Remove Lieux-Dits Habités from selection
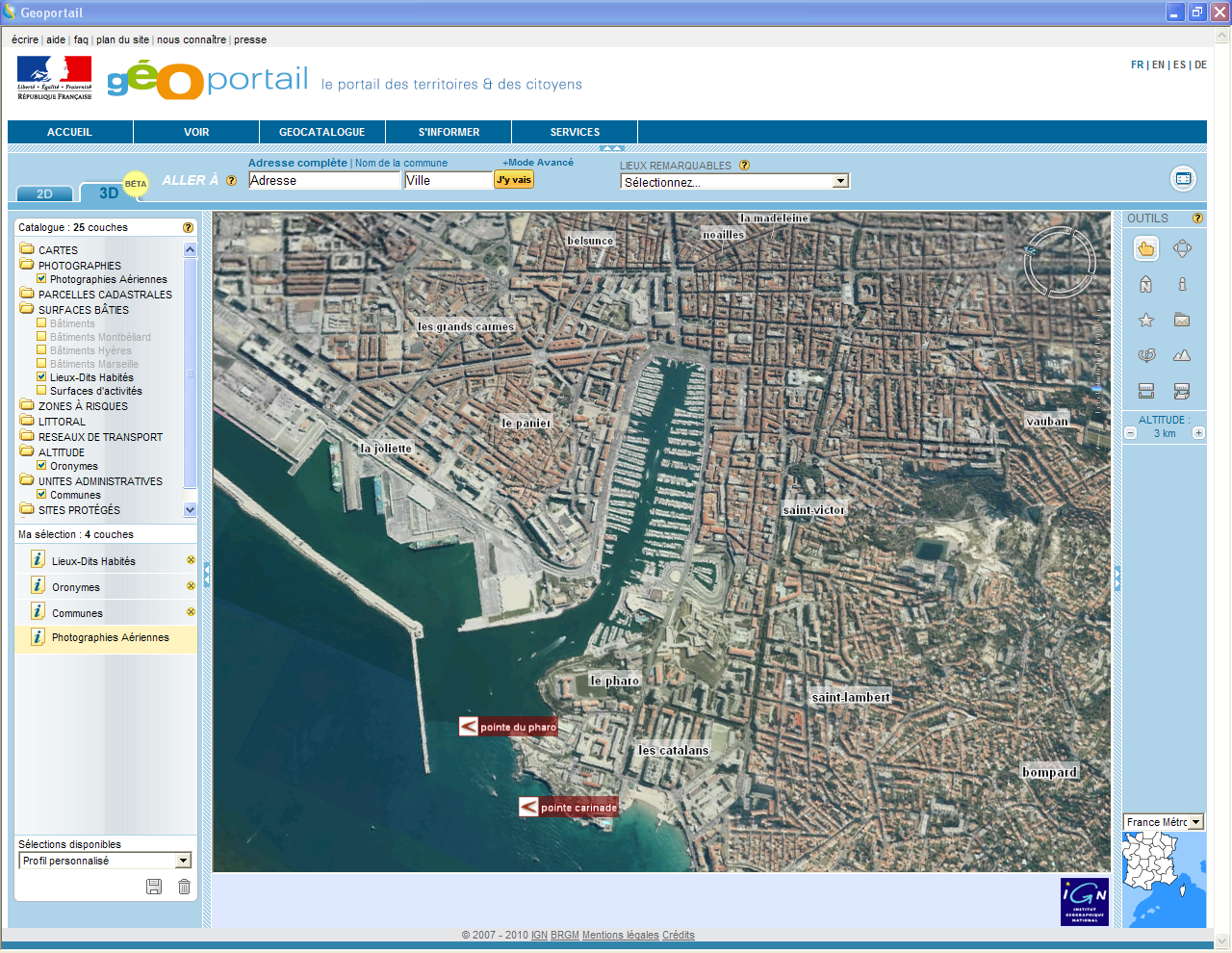 click(x=191, y=560)
